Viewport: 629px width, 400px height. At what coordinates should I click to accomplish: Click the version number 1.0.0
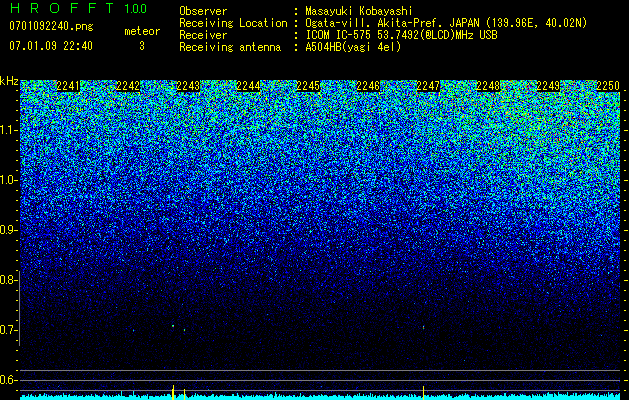(136, 8)
